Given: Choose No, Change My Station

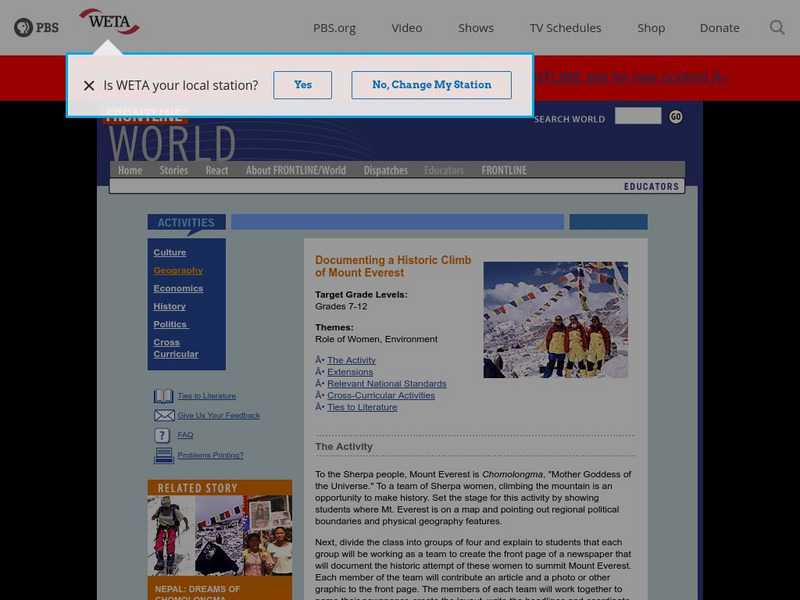Looking at the screenshot, I should pos(432,85).
